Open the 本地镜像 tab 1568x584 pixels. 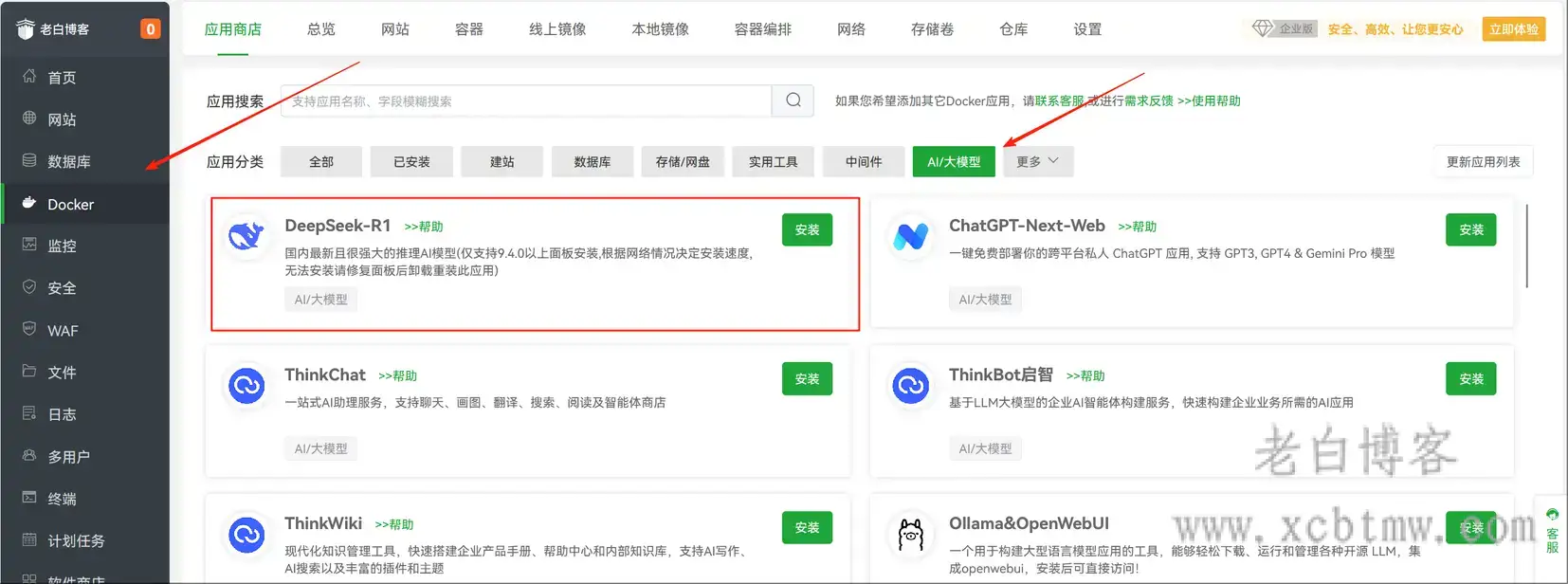click(661, 29)
